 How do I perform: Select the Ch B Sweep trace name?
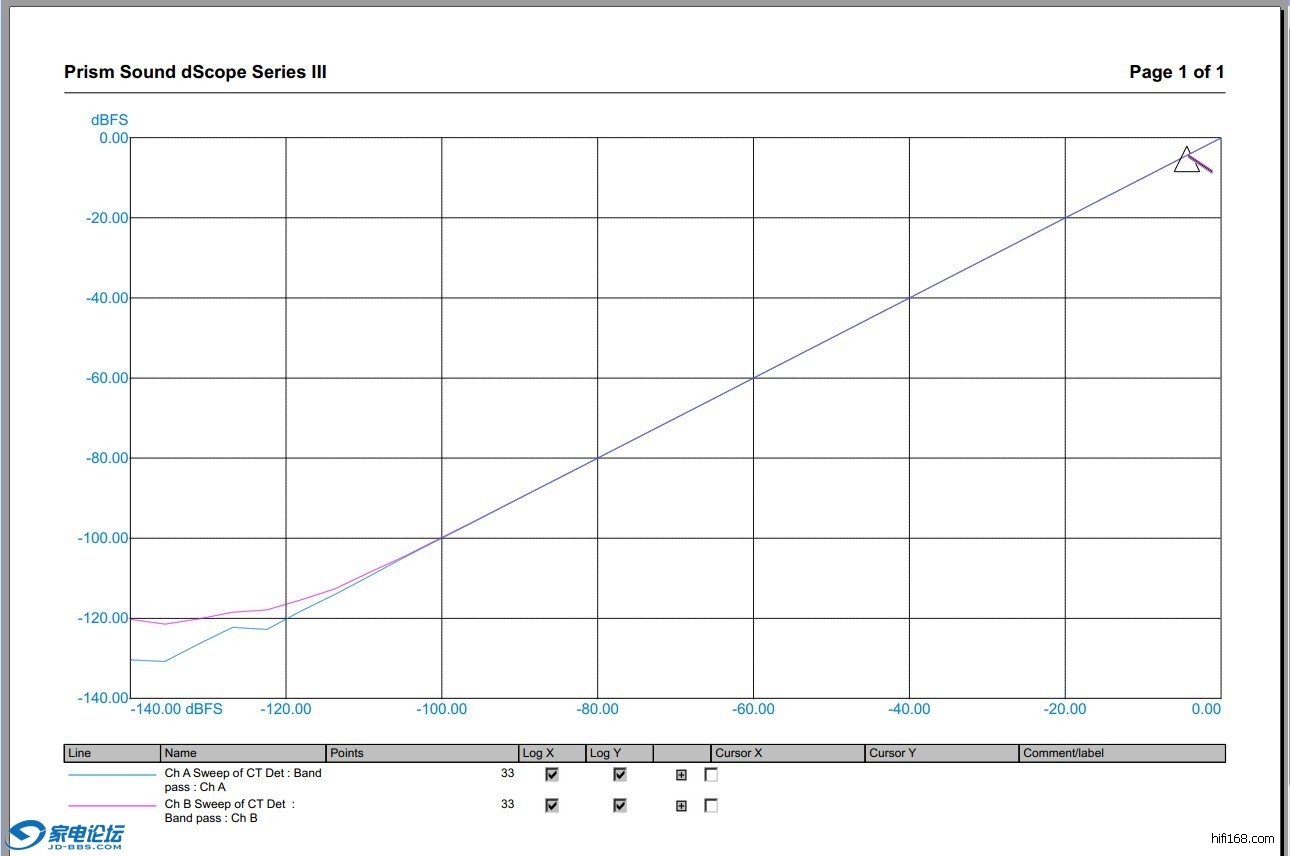pos(230,811)
